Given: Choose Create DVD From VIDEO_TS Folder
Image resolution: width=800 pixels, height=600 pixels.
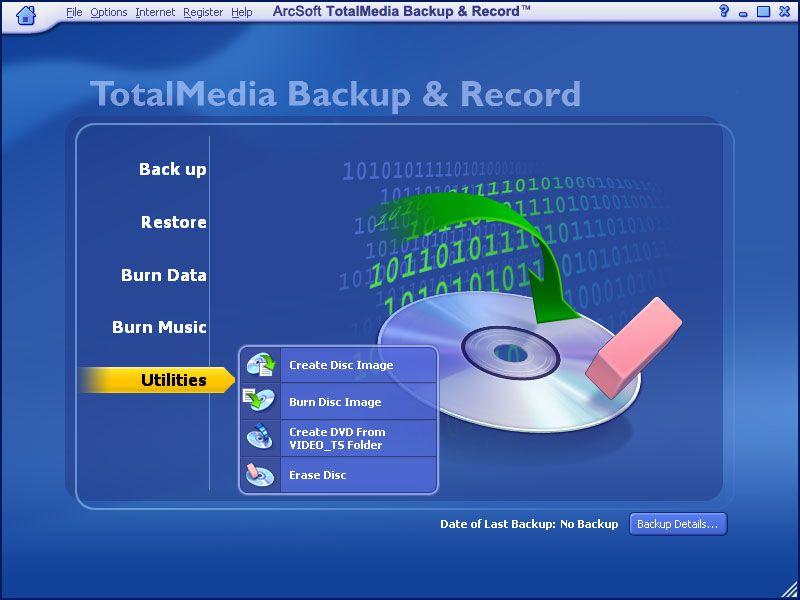Looking at the screenshot, I should pyautogui.click(x=338, y=438).
